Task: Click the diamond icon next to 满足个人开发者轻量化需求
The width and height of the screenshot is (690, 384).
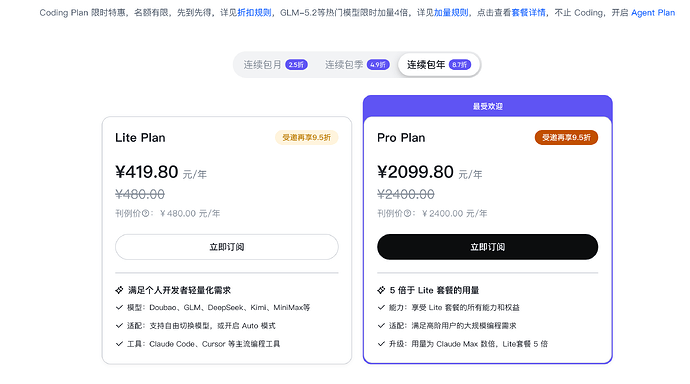Action: 119,290
